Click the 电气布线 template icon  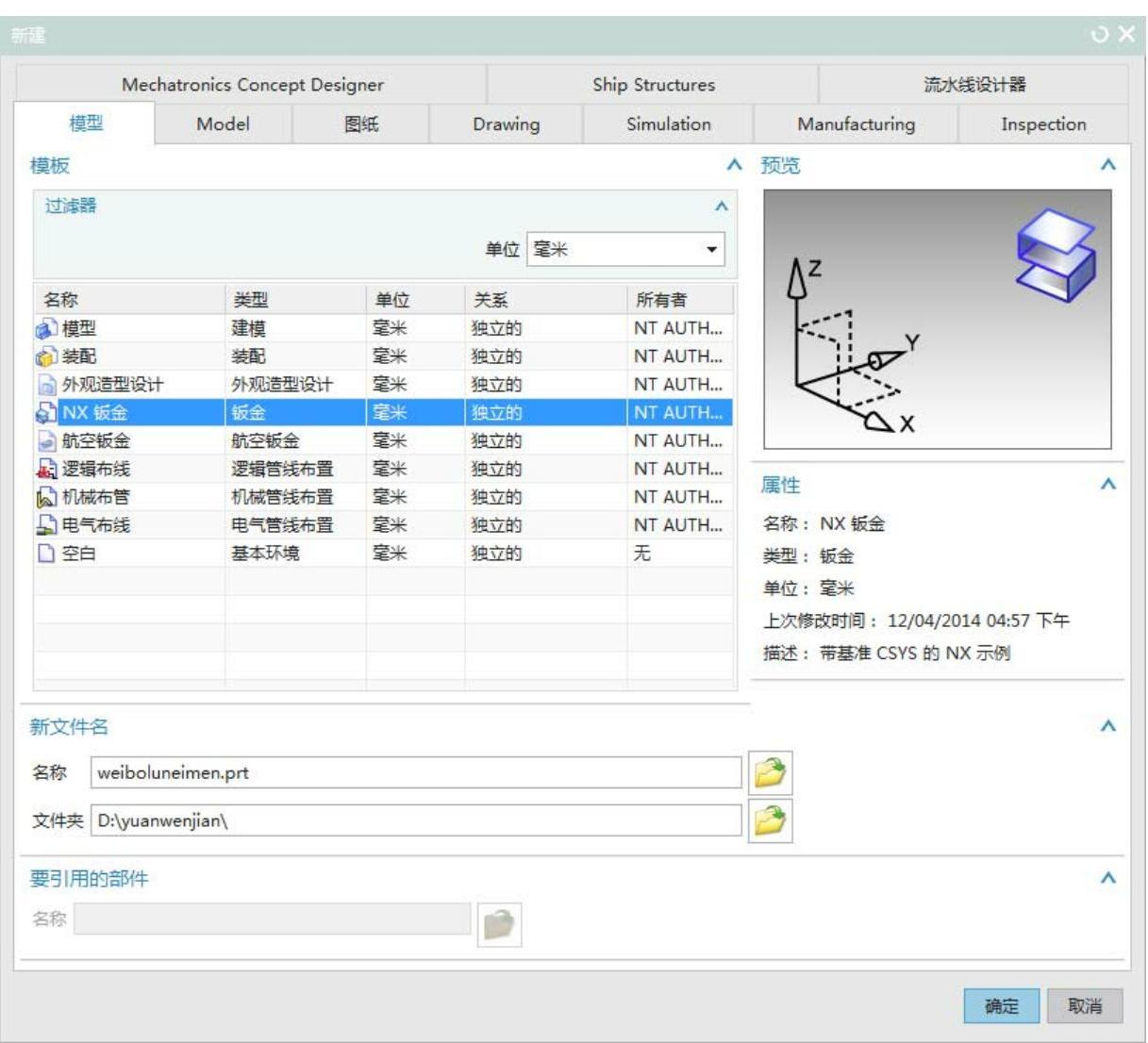[46, 526]
